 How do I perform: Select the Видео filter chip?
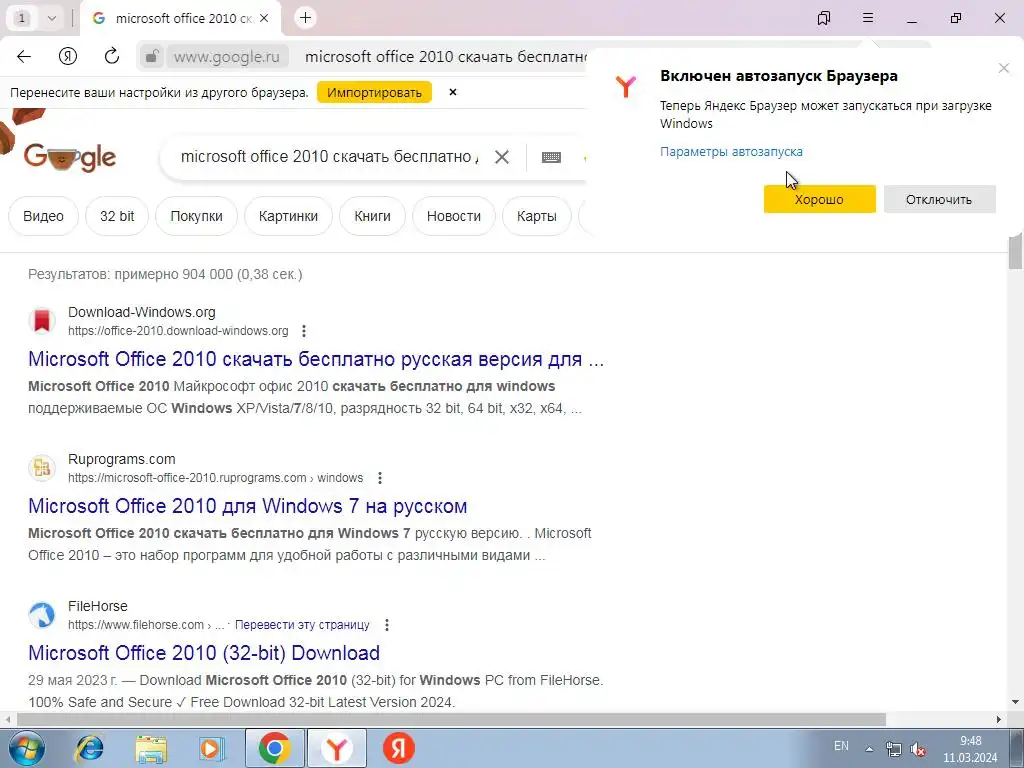[43, 216]
